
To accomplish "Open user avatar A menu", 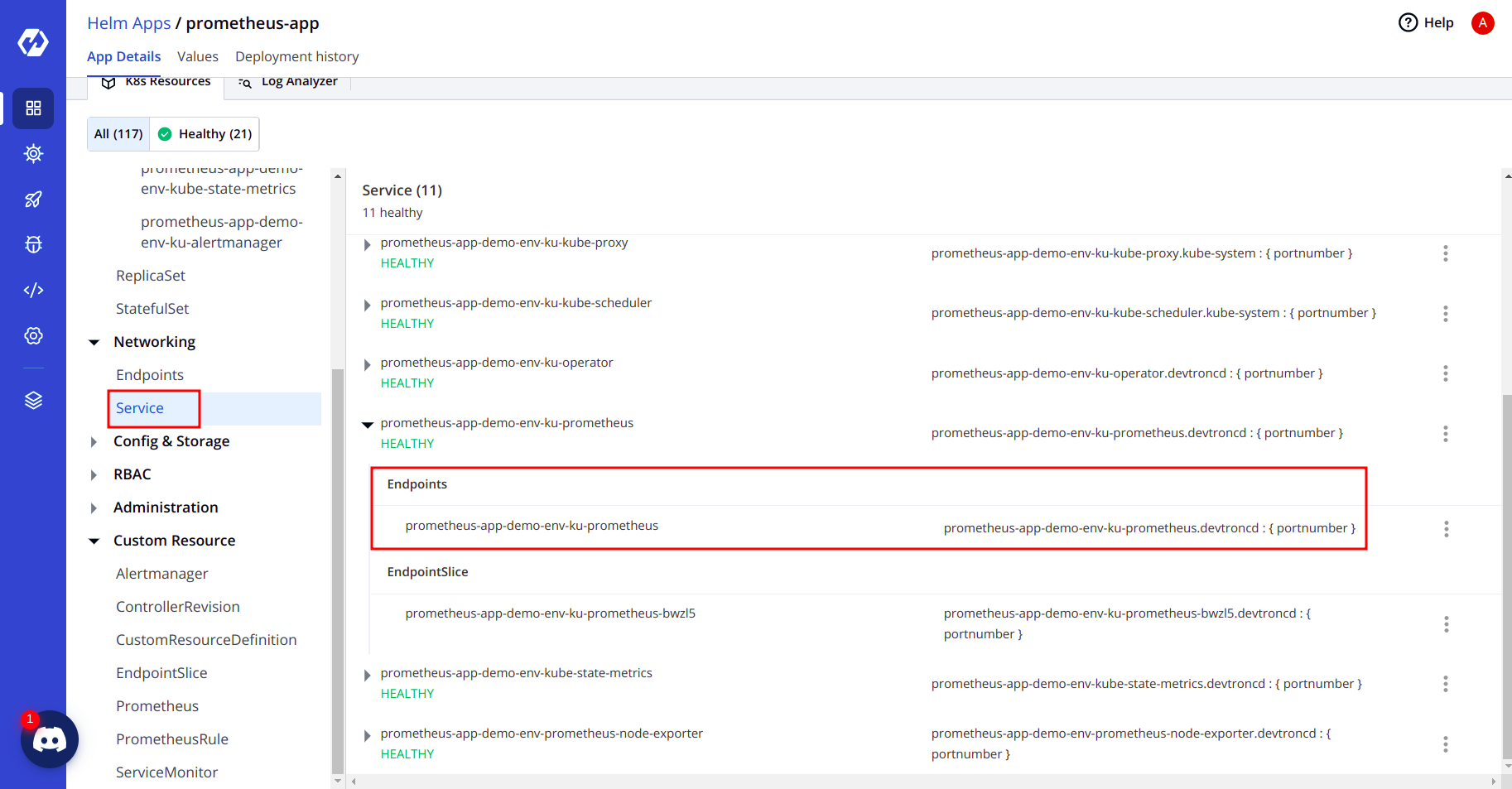I will 1482,23.
